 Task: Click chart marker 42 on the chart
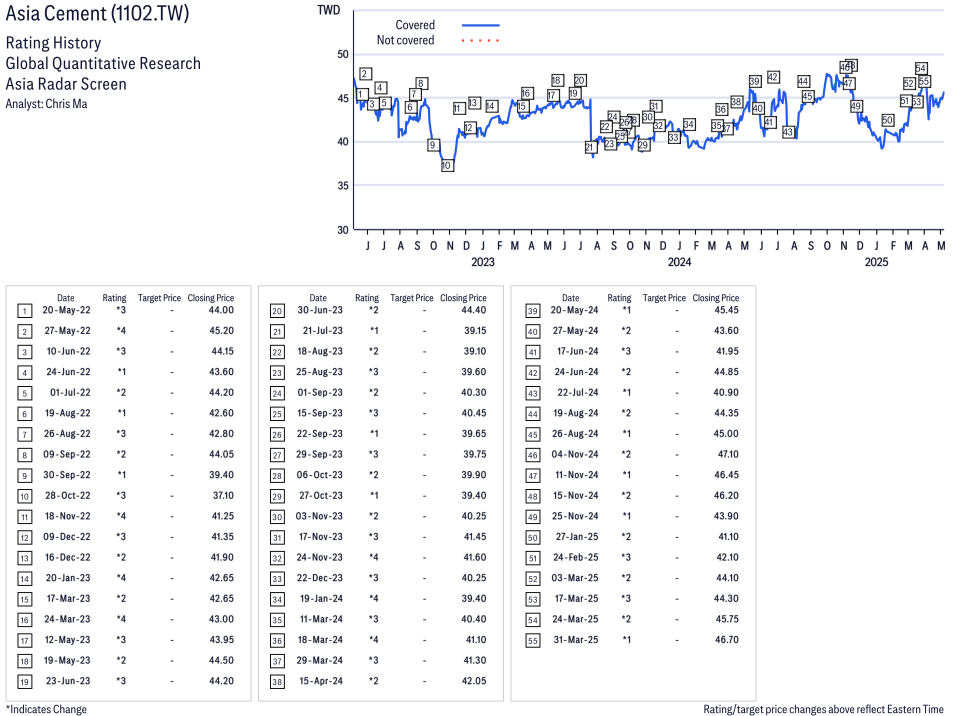pos(773,77)
